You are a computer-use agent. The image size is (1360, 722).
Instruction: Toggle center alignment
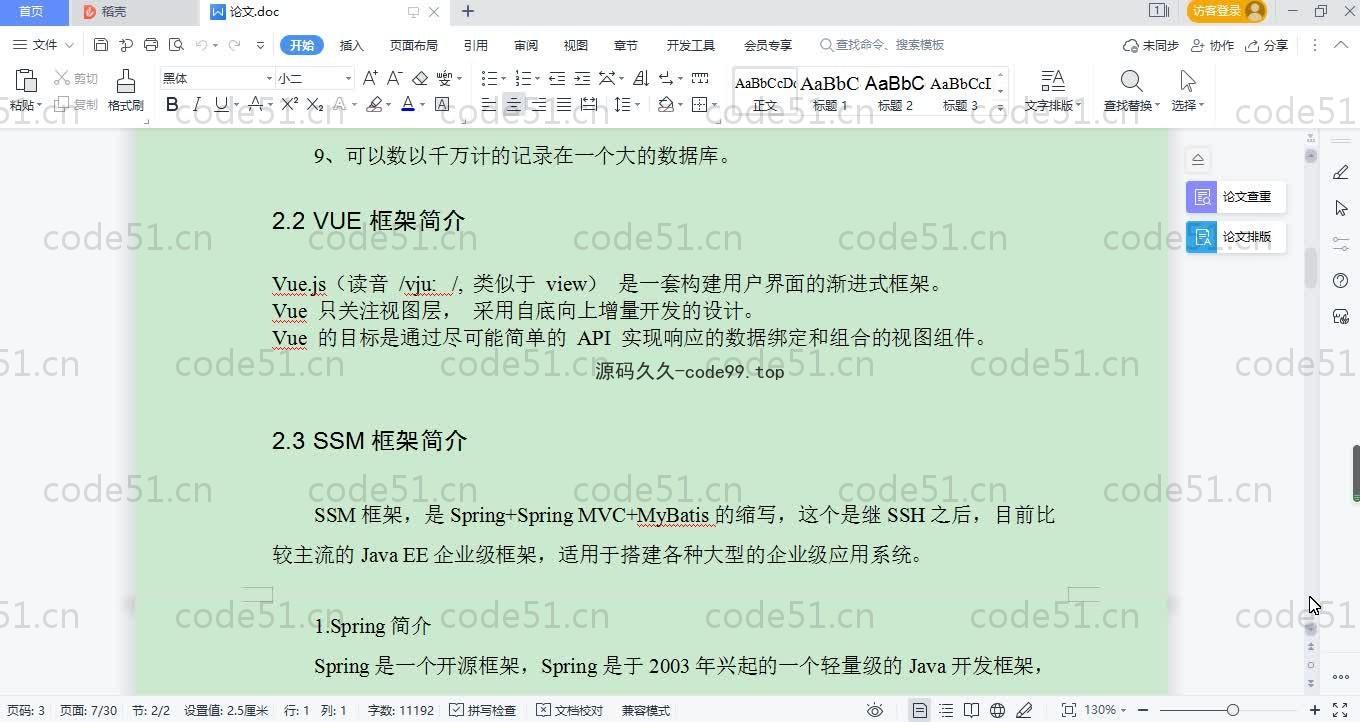[x=514, y=104]
